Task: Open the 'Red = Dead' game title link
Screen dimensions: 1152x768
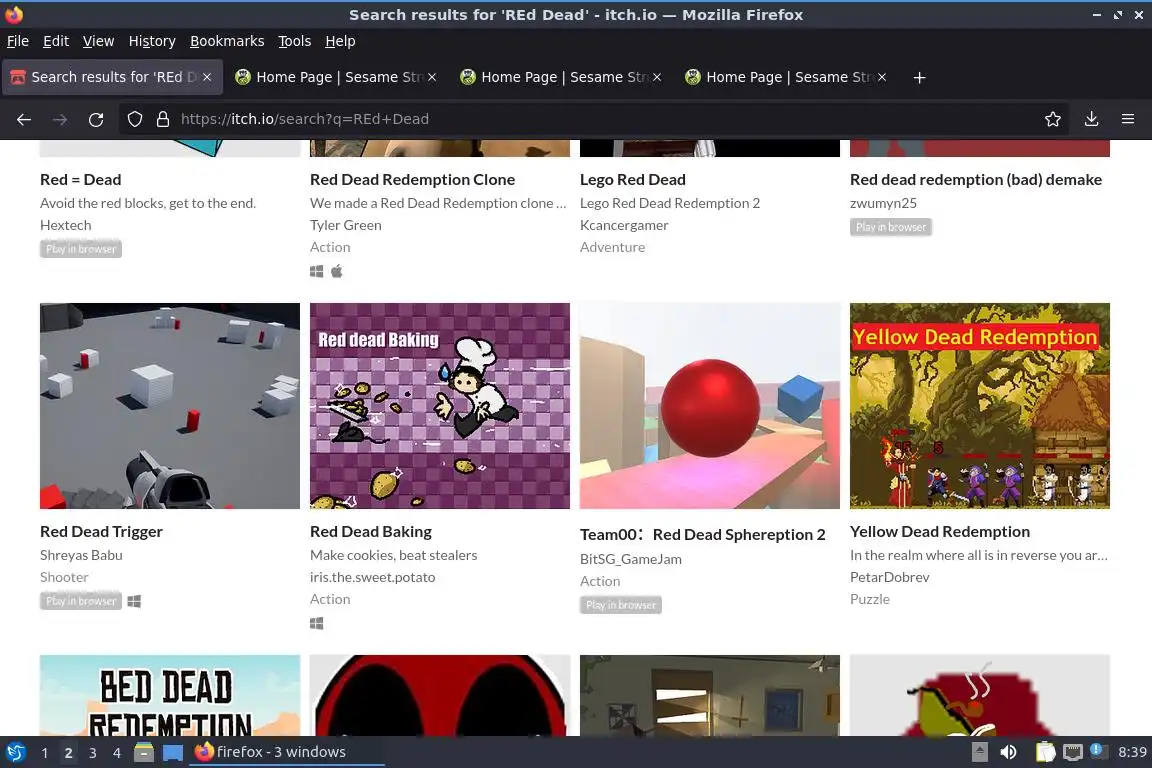Action: click(81, 179)
